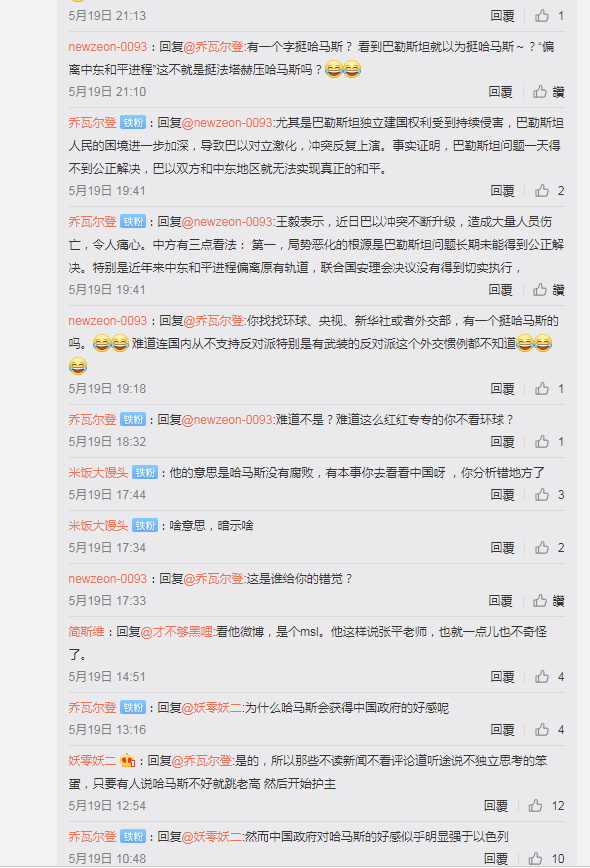This screenshot has width=590, height=868.
Task: Open 妖零妖二 commenter profile link
Action: coord(92,761)
